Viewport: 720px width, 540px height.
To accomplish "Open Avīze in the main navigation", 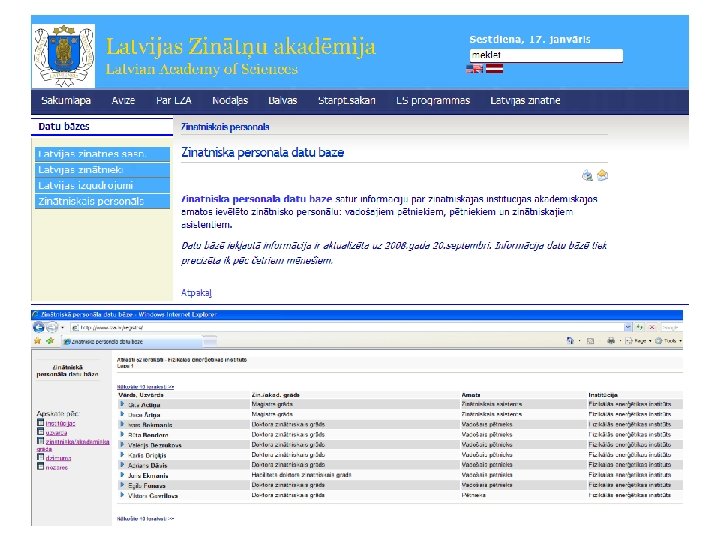I will coord(123,101).
